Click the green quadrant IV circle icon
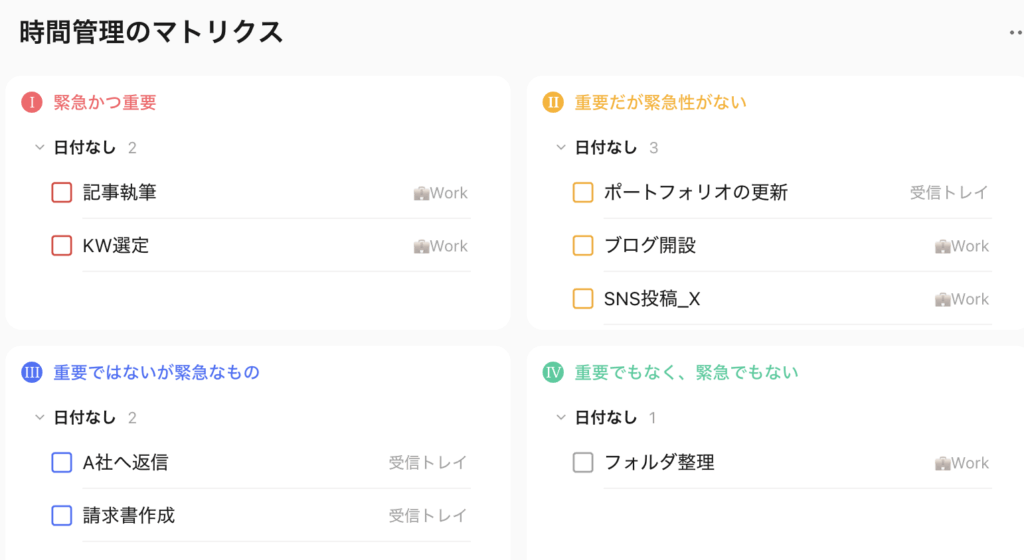Screen dimensions: 1024x560 click(553, 372)
